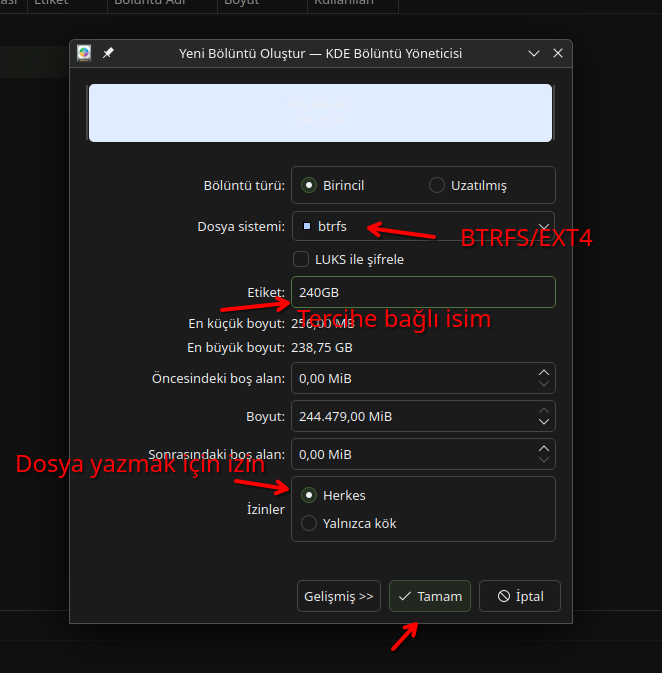Image resolution: width=662 pixels, height=673 pixels.
Task: Increase Öncesindeki boş alan value
Action: tap(544, 373)
